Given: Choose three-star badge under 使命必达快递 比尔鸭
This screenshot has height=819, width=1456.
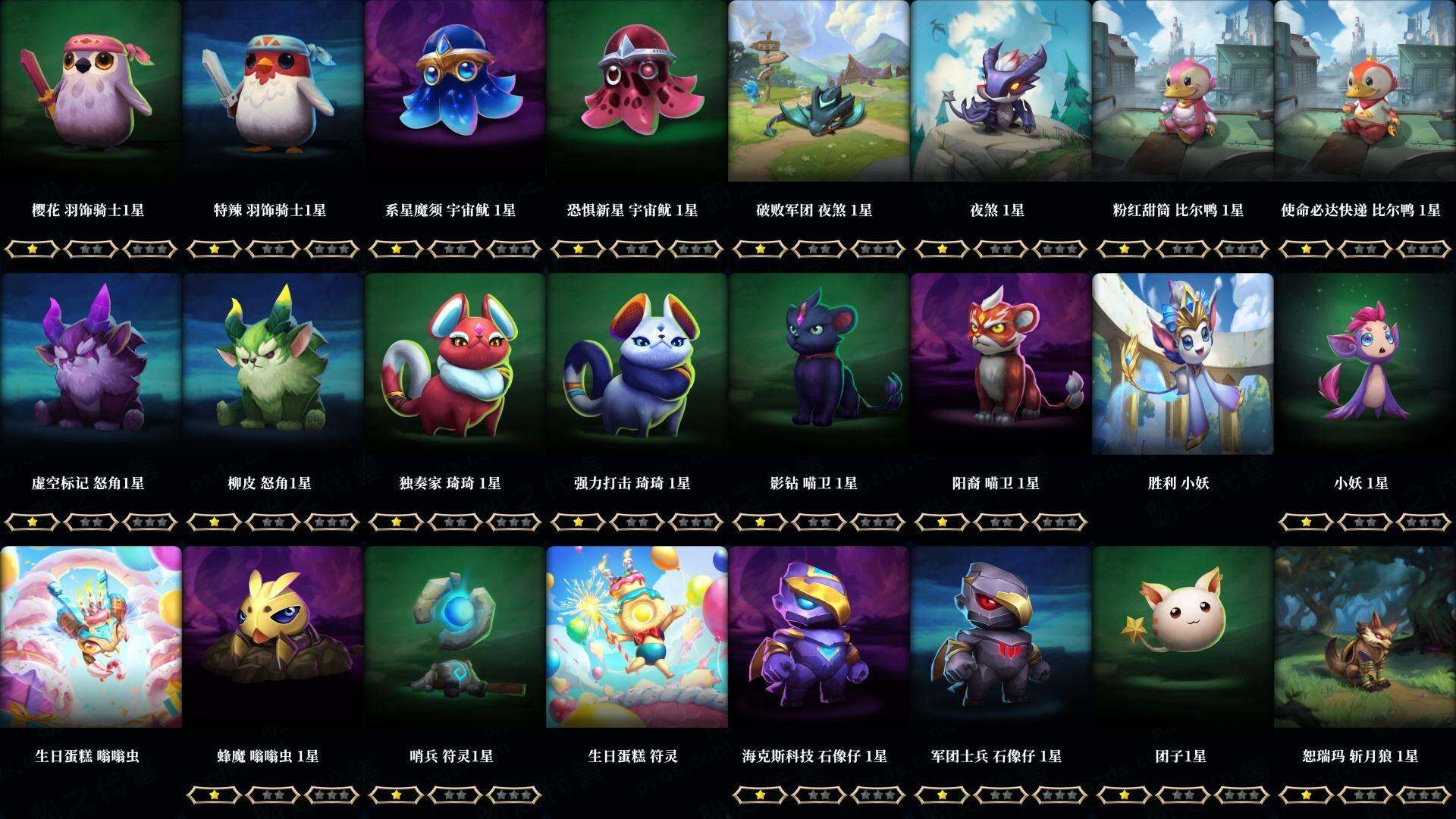Looking at the screenshot, I should tap(1424, 249).
